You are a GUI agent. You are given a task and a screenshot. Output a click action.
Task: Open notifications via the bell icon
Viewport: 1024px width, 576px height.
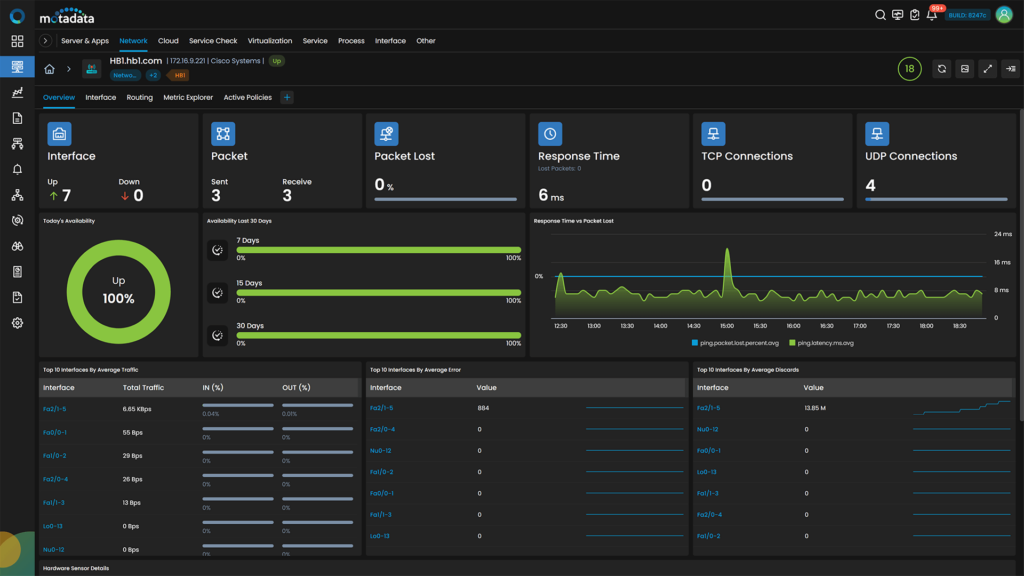(932, 15)
